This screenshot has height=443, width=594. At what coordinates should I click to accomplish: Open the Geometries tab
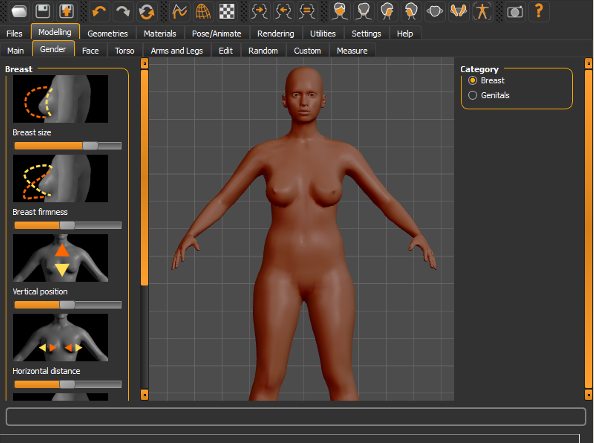(x=108, y=34)
